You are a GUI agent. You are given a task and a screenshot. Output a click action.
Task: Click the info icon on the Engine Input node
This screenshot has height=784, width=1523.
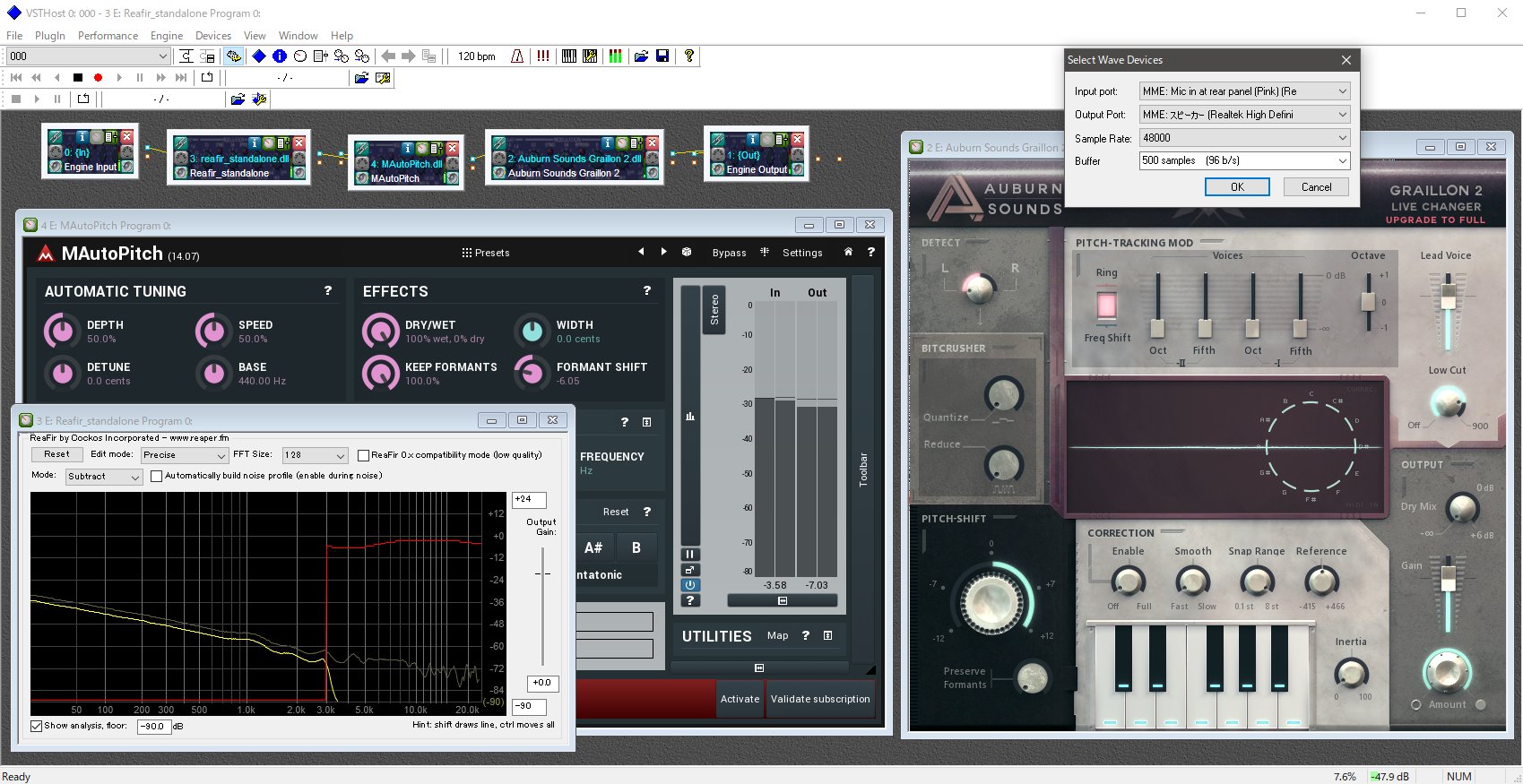coord(82,136)
